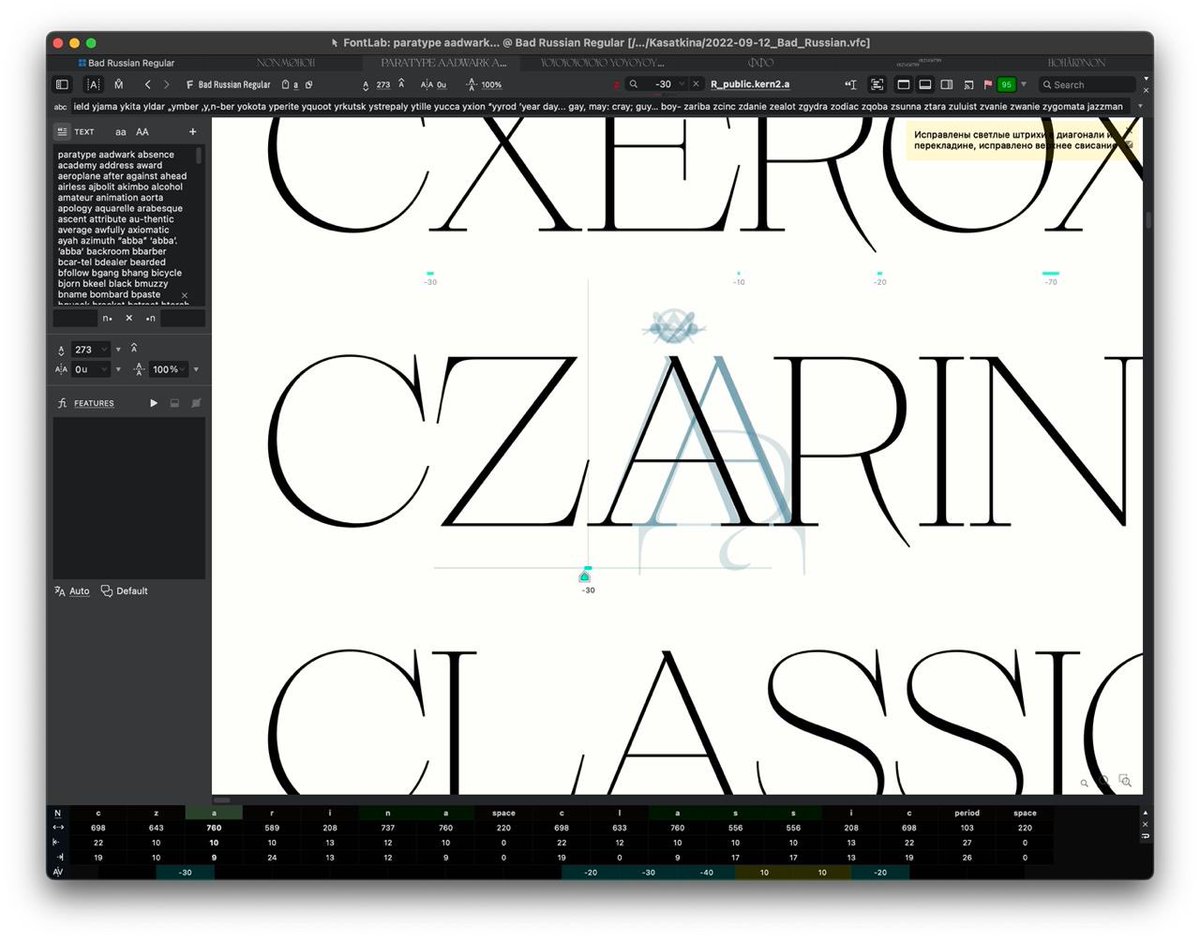
Task: Click Bad Russian Regular font name in toolbar
Action: 234,85
